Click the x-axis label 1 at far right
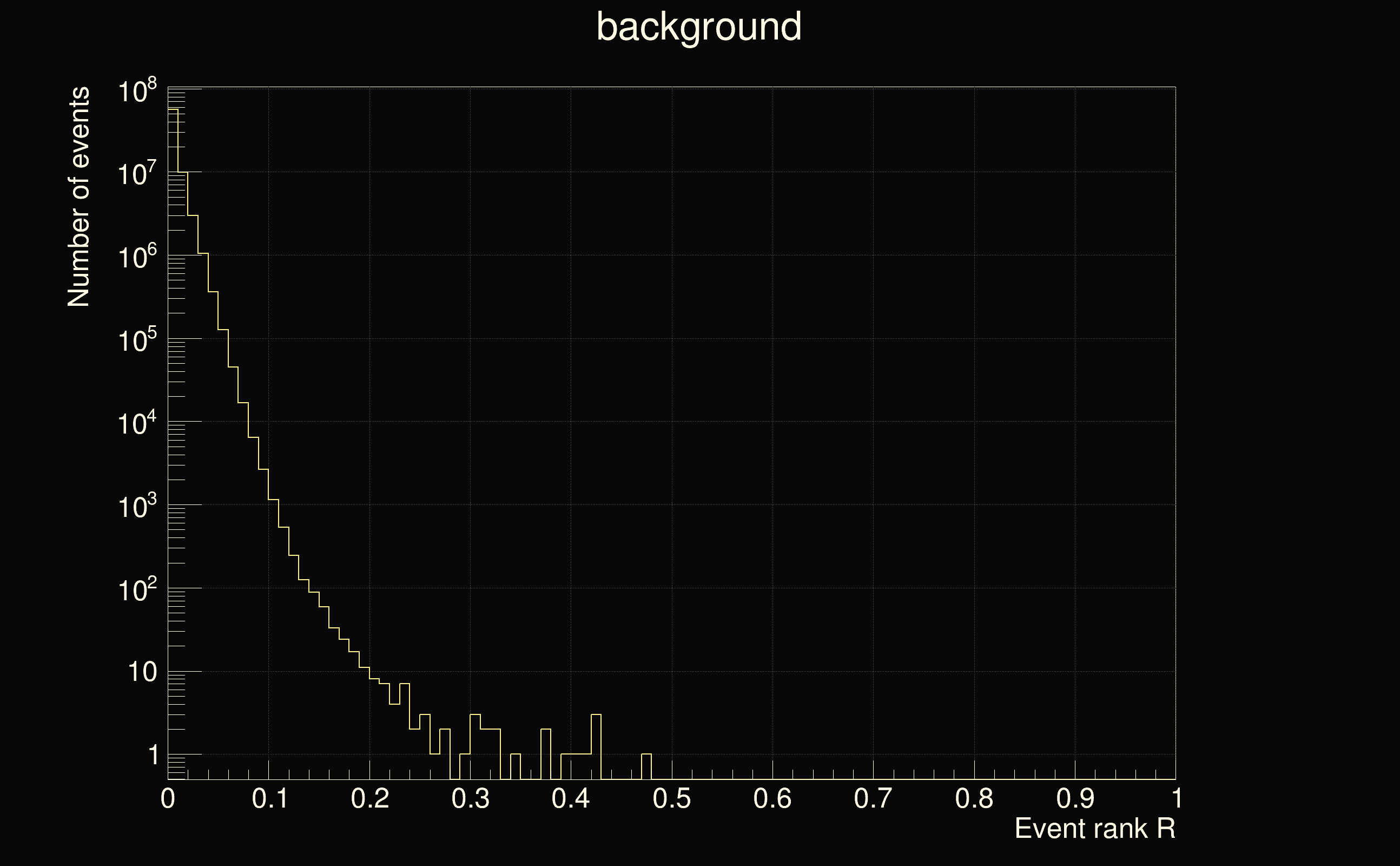This screenshot has width=1400, height=866. (1176, 798)
